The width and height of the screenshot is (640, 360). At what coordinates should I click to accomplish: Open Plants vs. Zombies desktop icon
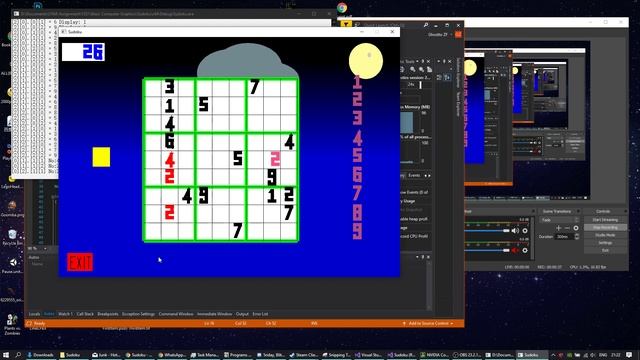tap(12, 324)
